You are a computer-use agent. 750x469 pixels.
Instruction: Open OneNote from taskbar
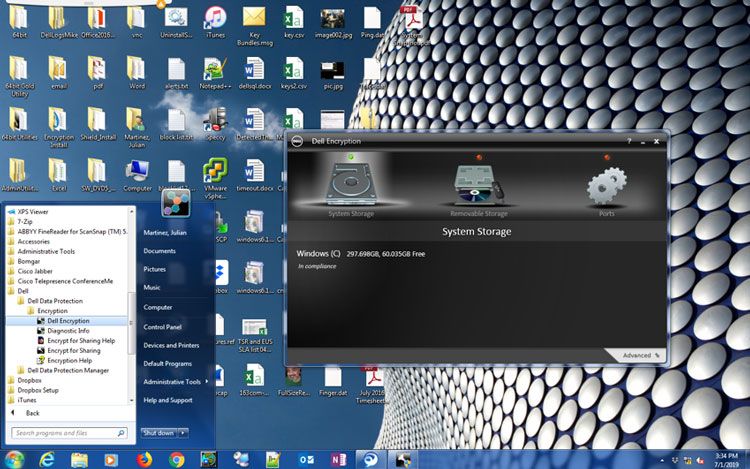(x=338, y=459)
